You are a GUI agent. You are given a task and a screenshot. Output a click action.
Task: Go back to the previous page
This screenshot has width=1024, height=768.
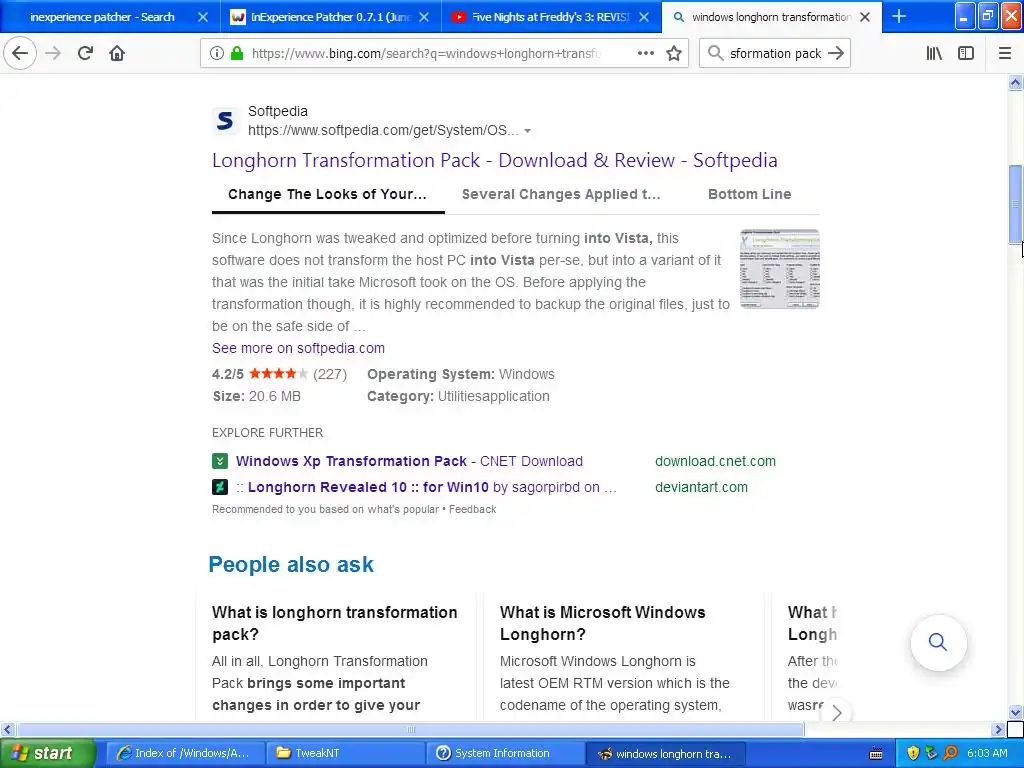[20, 53]
